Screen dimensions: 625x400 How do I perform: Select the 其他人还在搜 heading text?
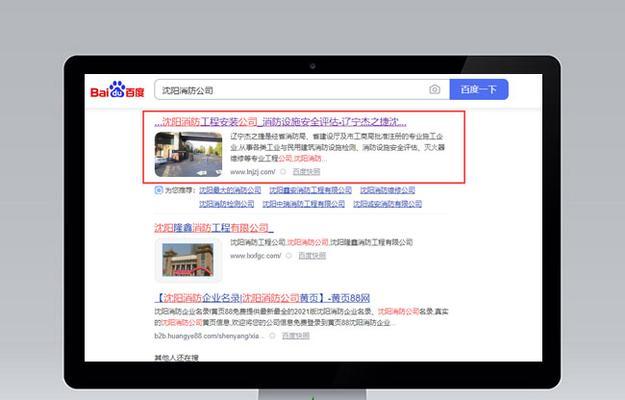click(x=176, y=357)
